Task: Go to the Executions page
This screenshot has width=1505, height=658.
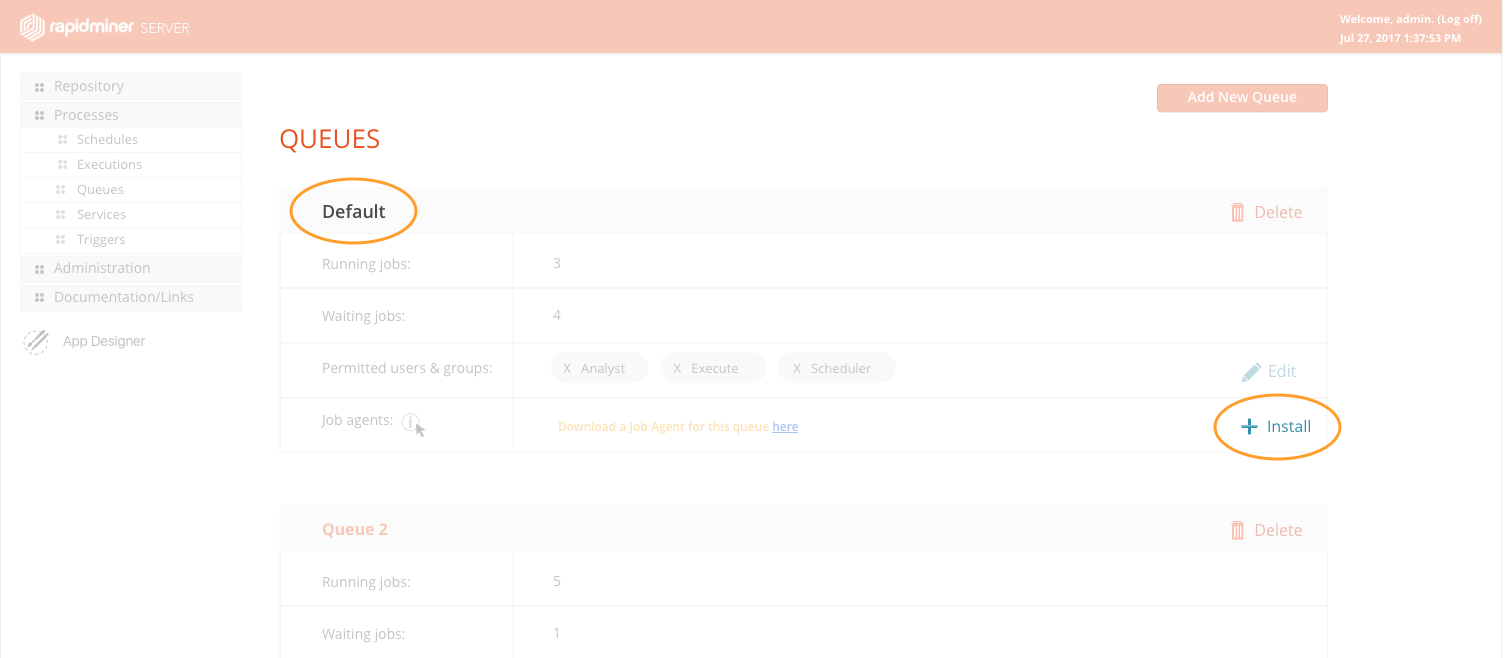Action: click(x=109, y=165)
